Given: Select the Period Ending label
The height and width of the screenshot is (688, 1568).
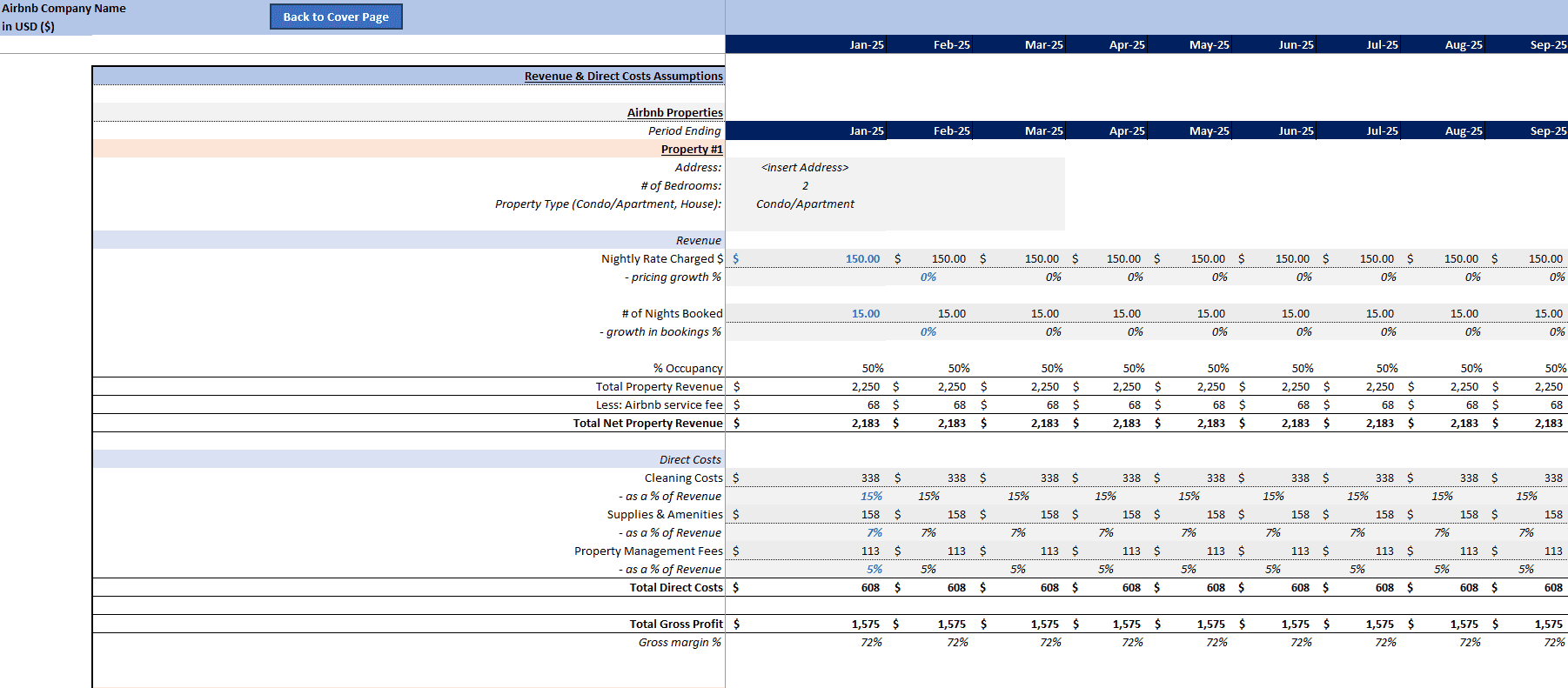Looking at the screenshot, I should pyautogui.click(x=684, y=130).
